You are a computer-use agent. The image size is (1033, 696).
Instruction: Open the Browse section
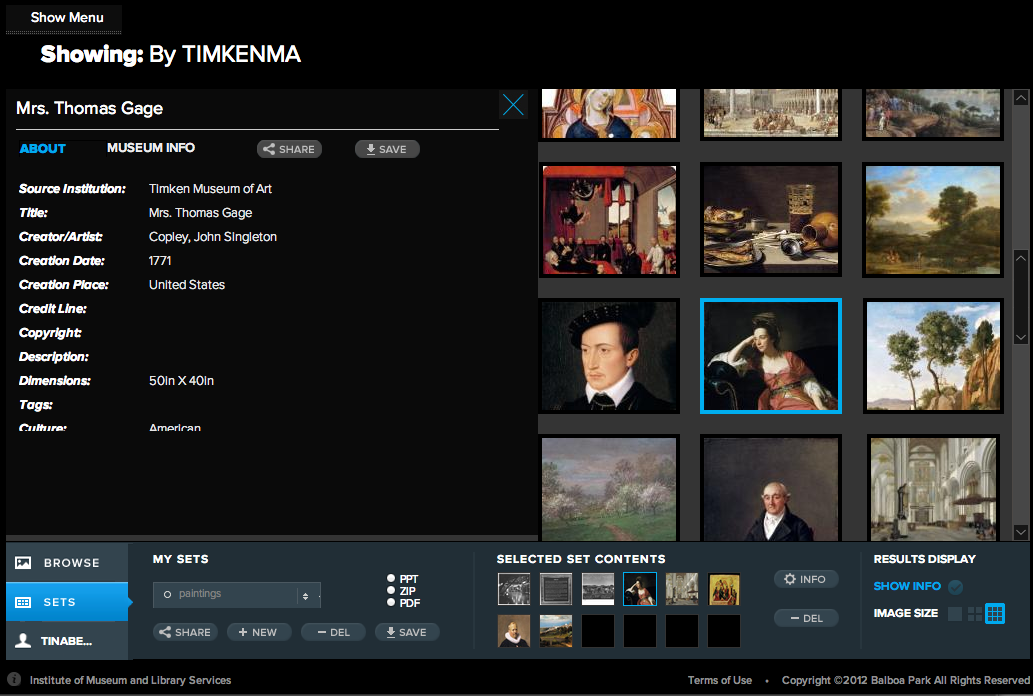pyautogui.click(x=67, y=563)
